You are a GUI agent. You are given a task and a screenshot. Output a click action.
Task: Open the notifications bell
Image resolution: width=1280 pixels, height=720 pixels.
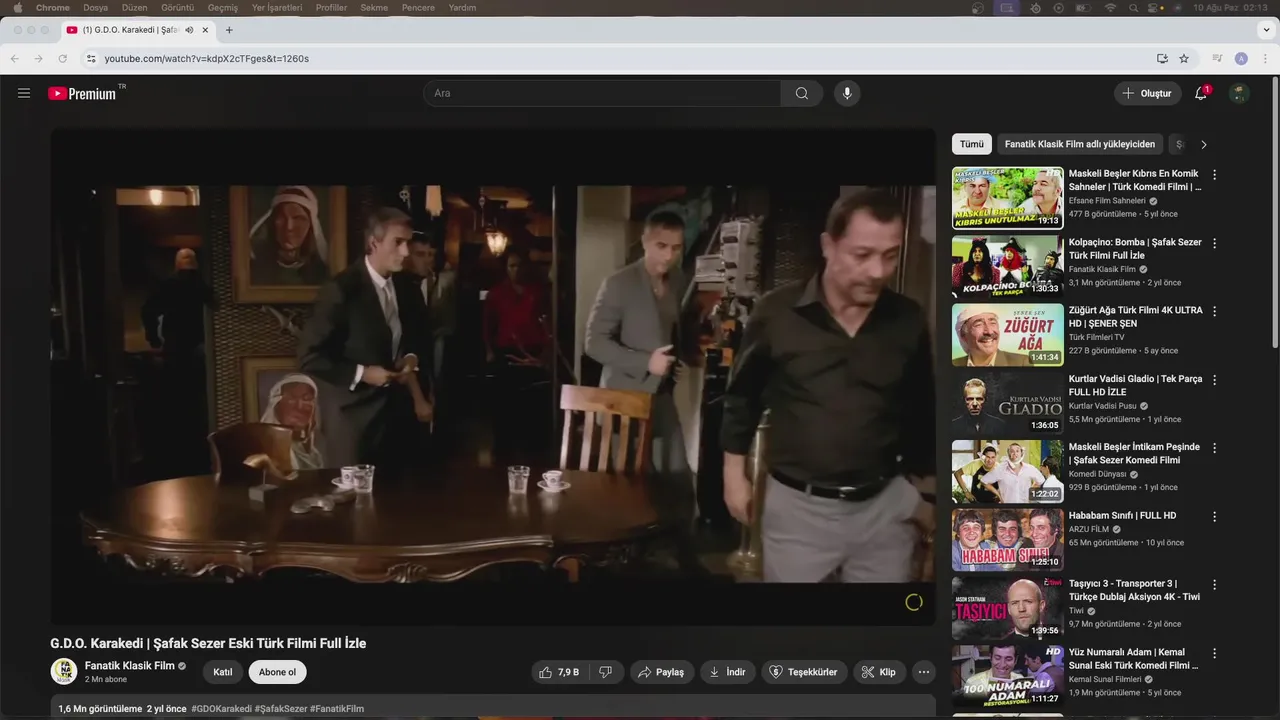pyautogui.click(x=1201, y=93)
